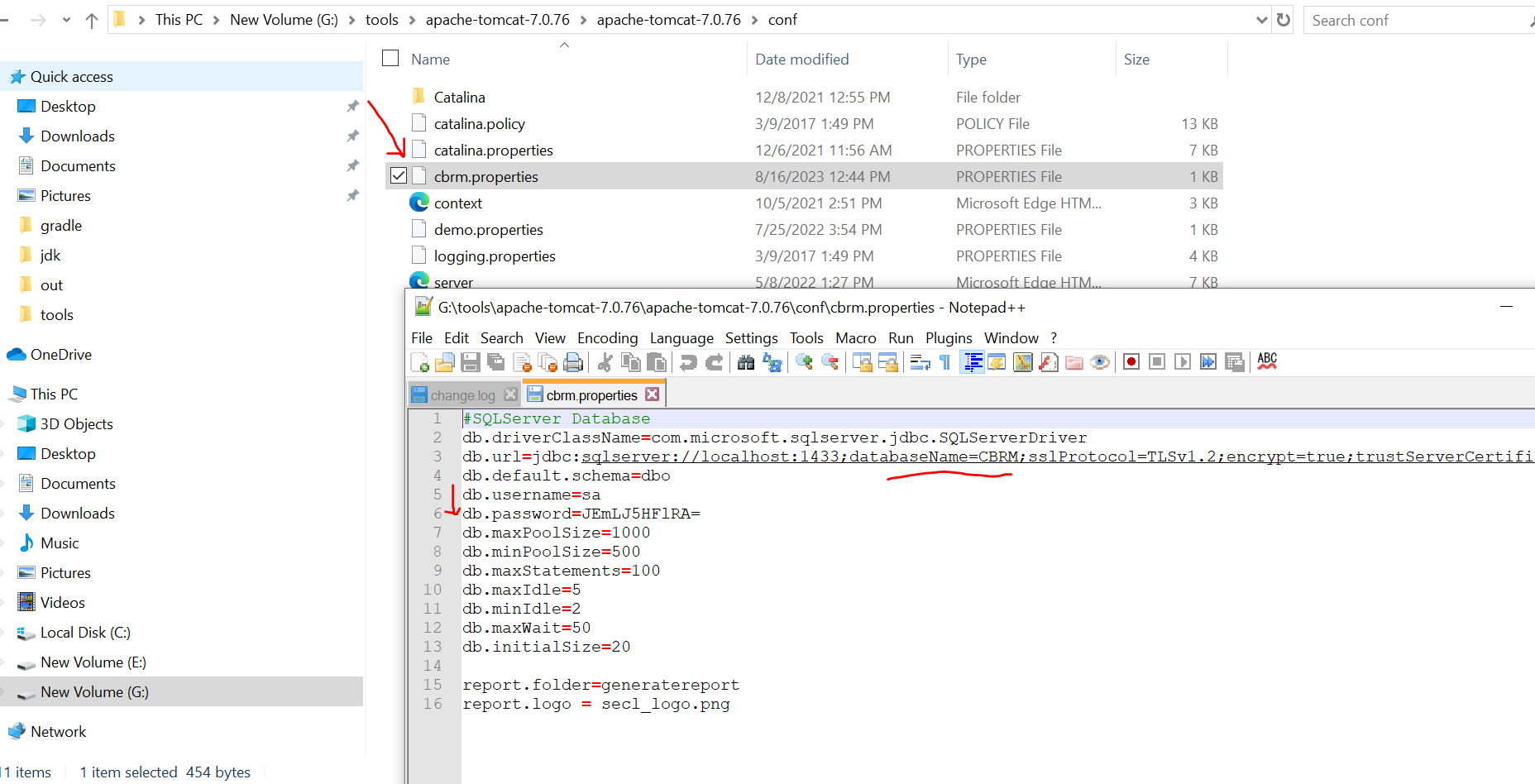Click the Close All documents icon

tap(548, 362)
